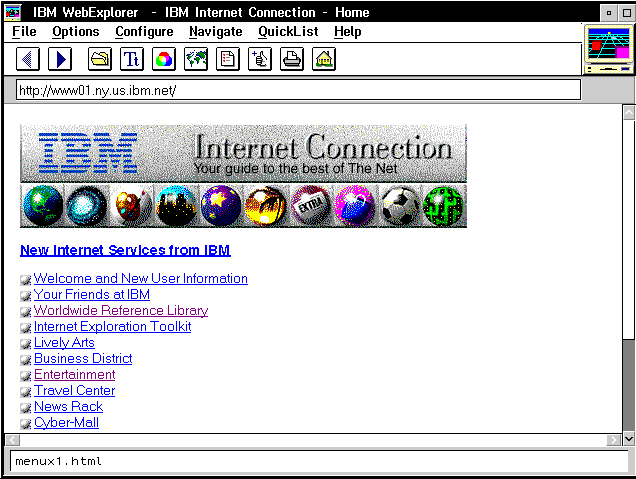This screenshot has height=479, width=636.
Task: Click the earth globe sphere in banner
Action: (43, 206)
